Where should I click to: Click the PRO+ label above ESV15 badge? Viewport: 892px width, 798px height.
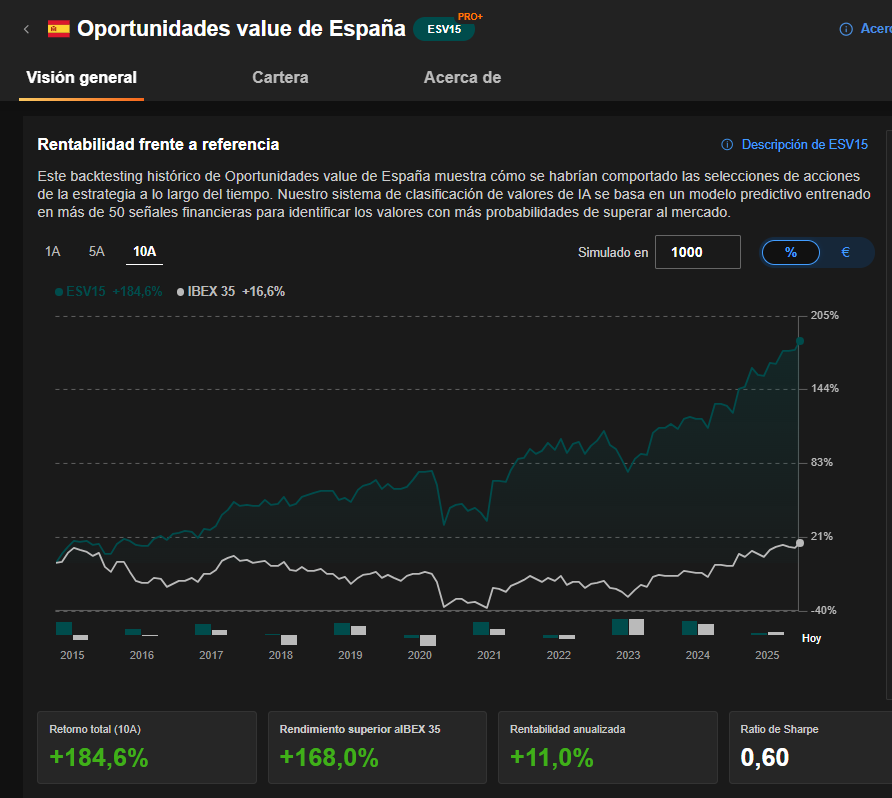tap(470, 16)
